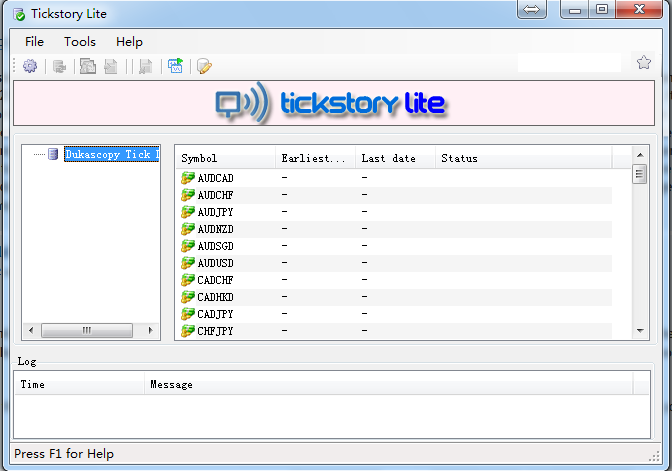Click the CADCHF symbol icon
Viewport: 672px width, 471px height.
[x=188, y=280]
